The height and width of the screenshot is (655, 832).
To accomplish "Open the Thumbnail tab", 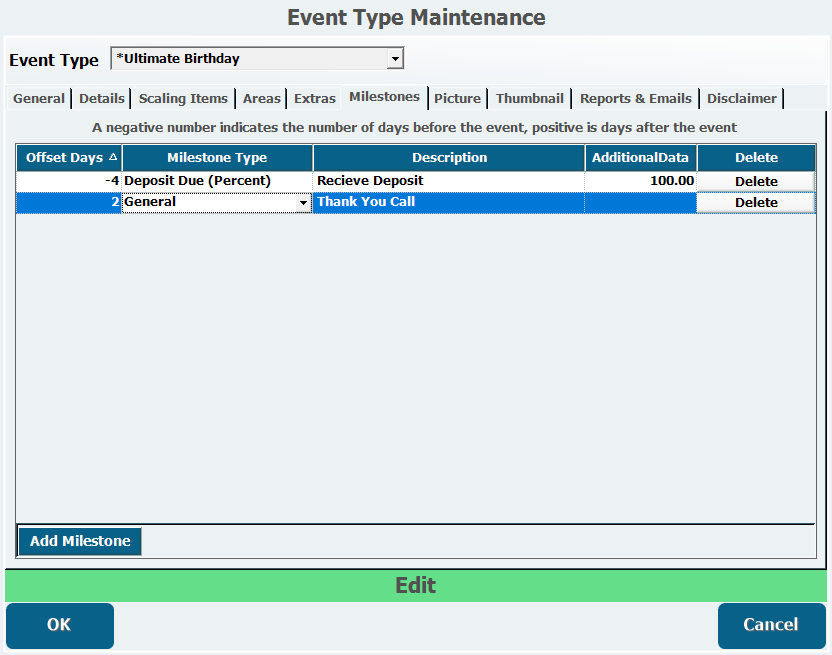I will point(530,99).
